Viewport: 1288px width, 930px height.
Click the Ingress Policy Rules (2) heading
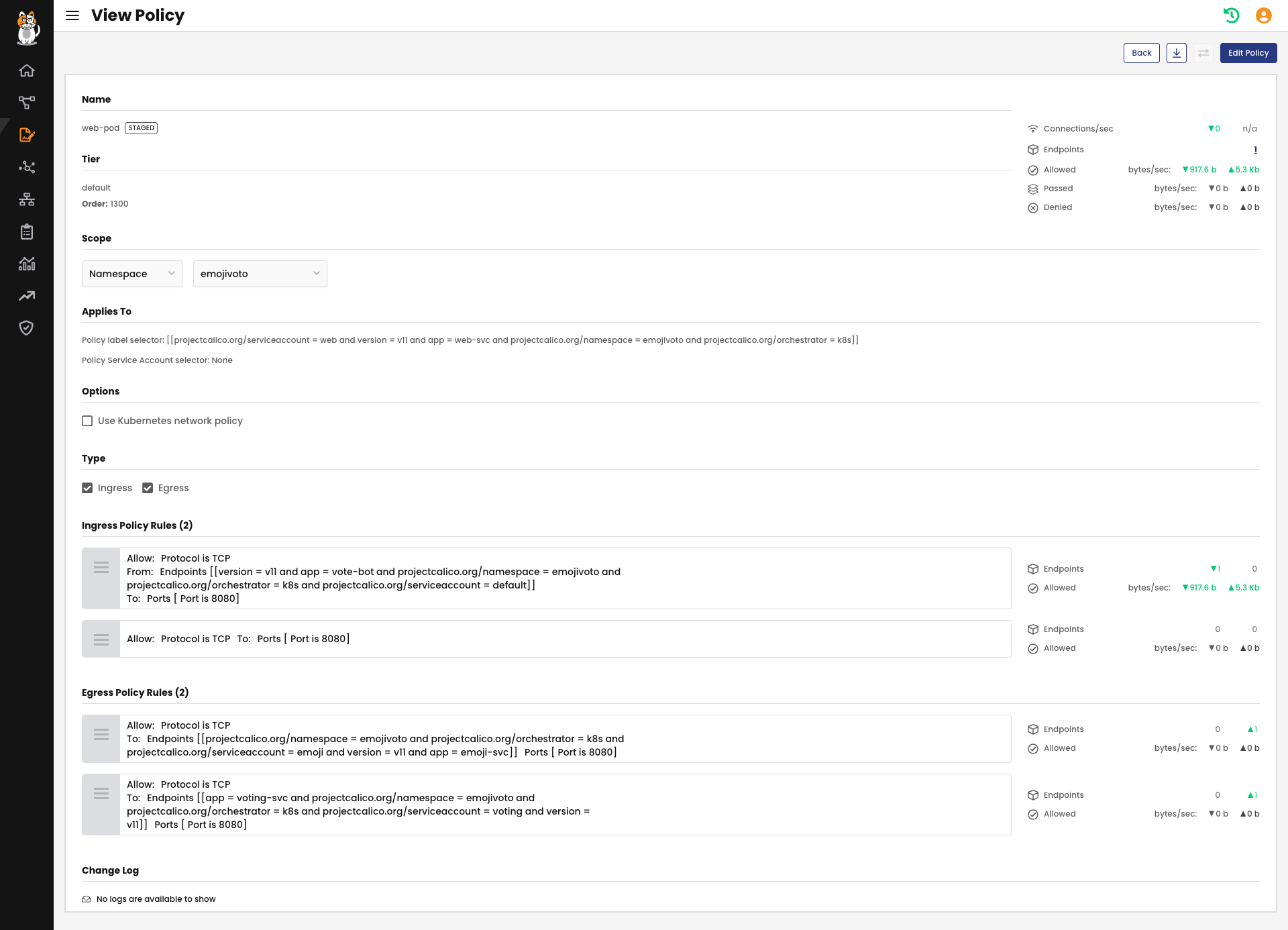tap(137, 525)
